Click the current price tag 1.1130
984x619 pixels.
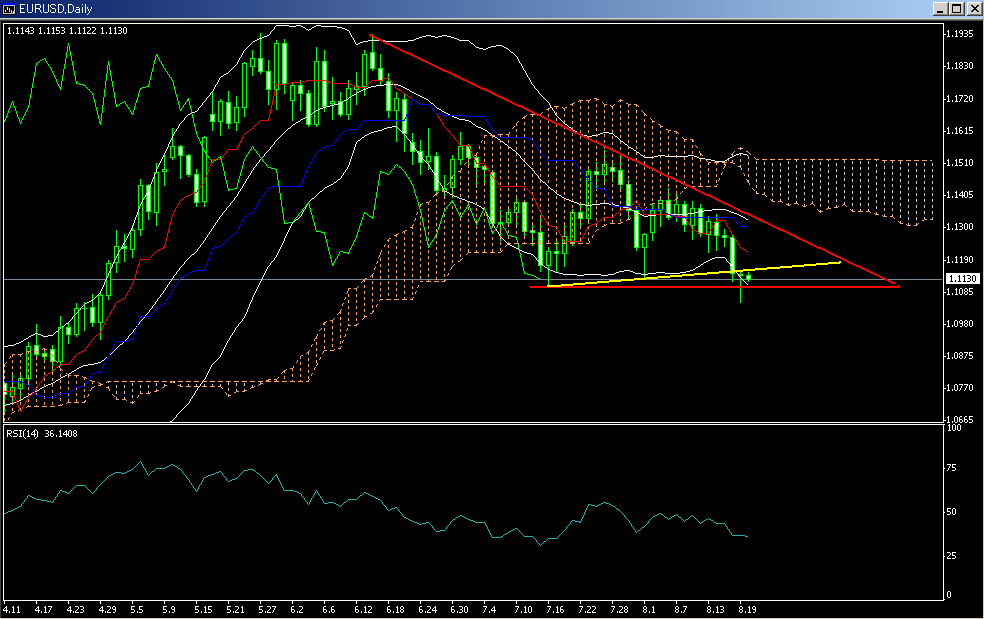coord(962,278)
